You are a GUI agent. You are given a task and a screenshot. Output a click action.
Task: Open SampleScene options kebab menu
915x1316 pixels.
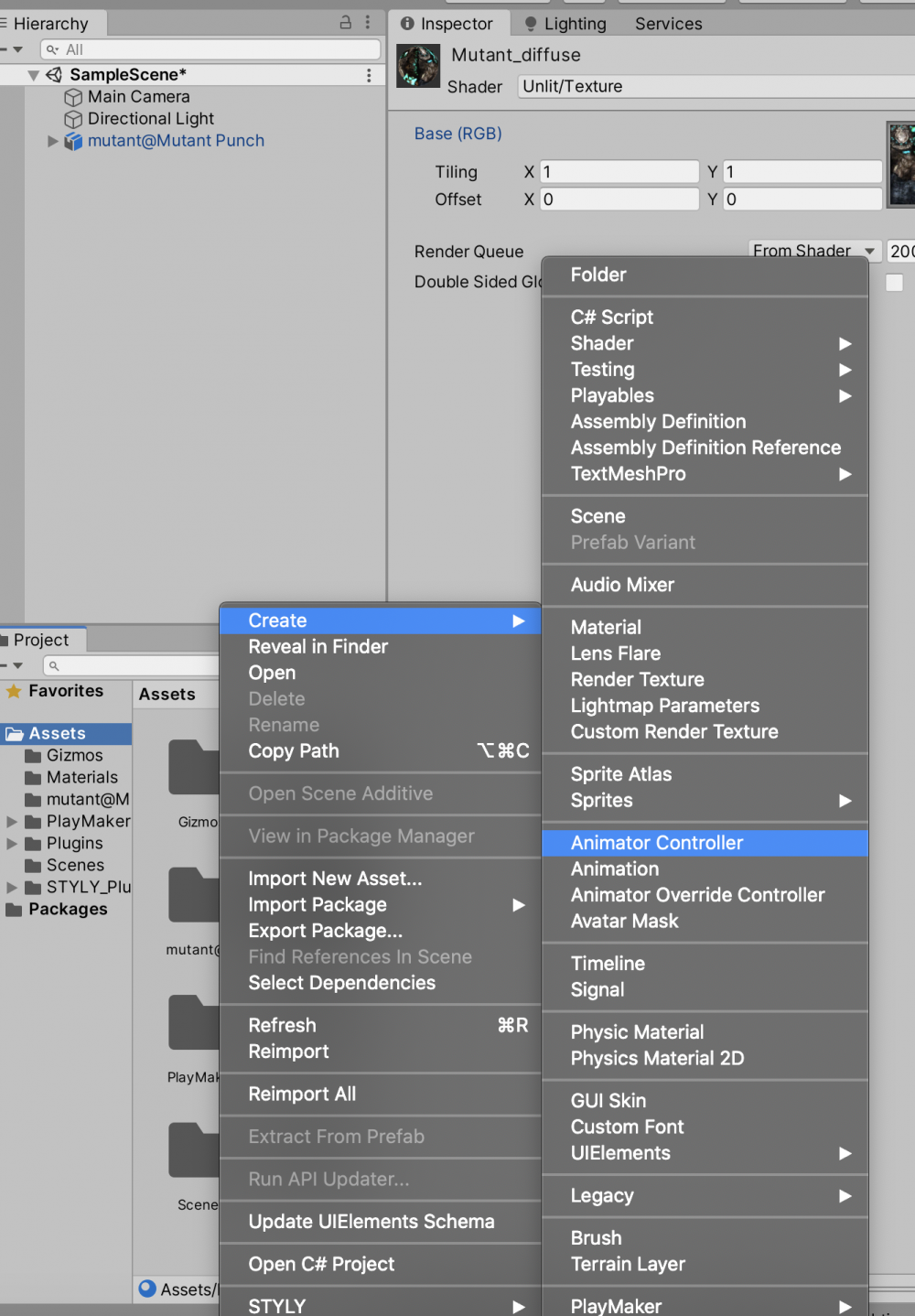369,75
